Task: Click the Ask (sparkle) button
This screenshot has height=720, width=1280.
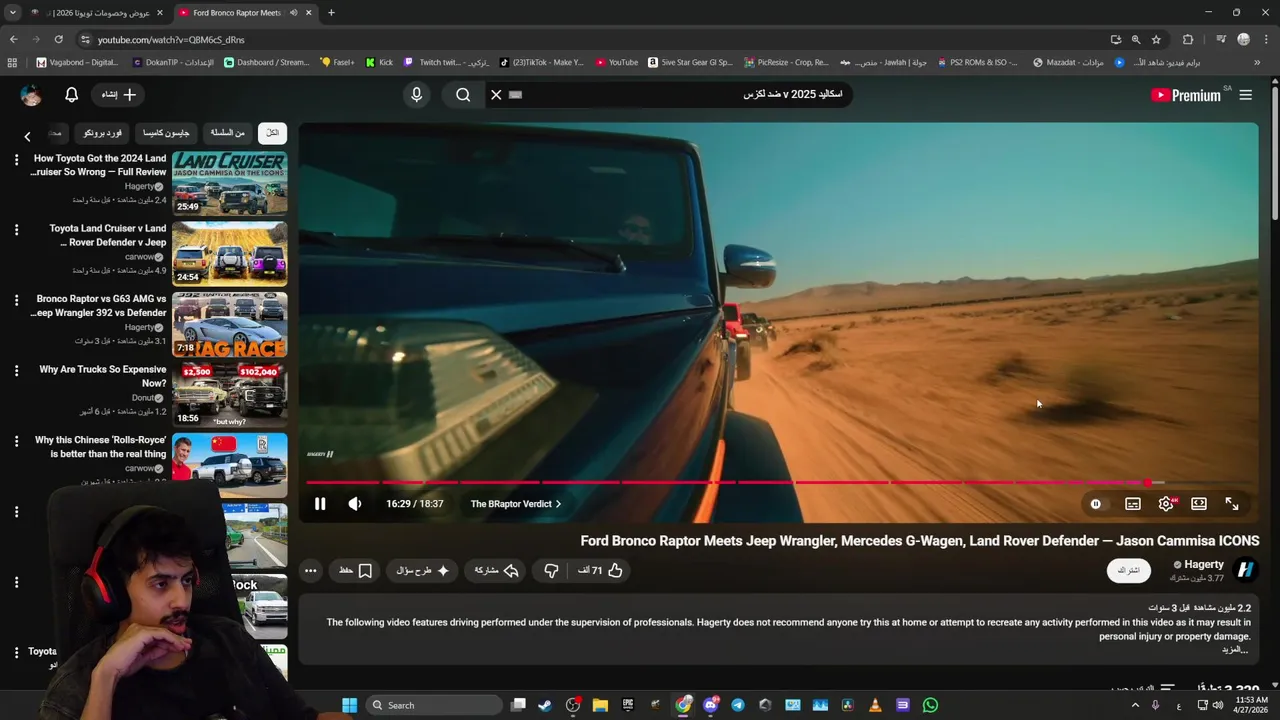Action: pyautogui.click(x=422, y=570)
